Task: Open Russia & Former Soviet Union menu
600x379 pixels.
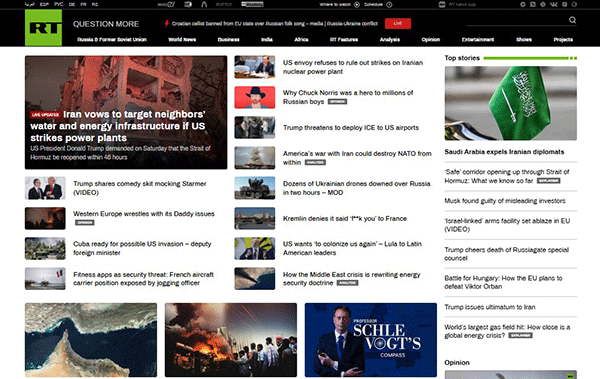Action: pos(112,39)
